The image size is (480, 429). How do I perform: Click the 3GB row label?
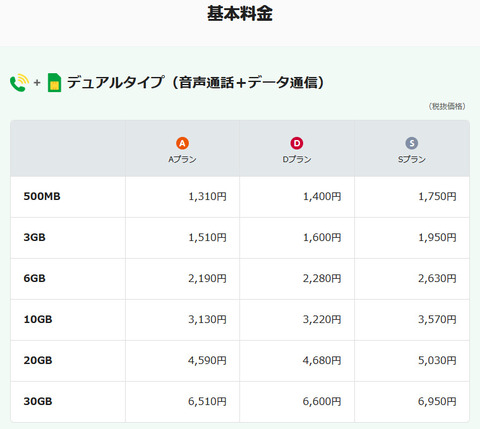click(x=34, y=237)
